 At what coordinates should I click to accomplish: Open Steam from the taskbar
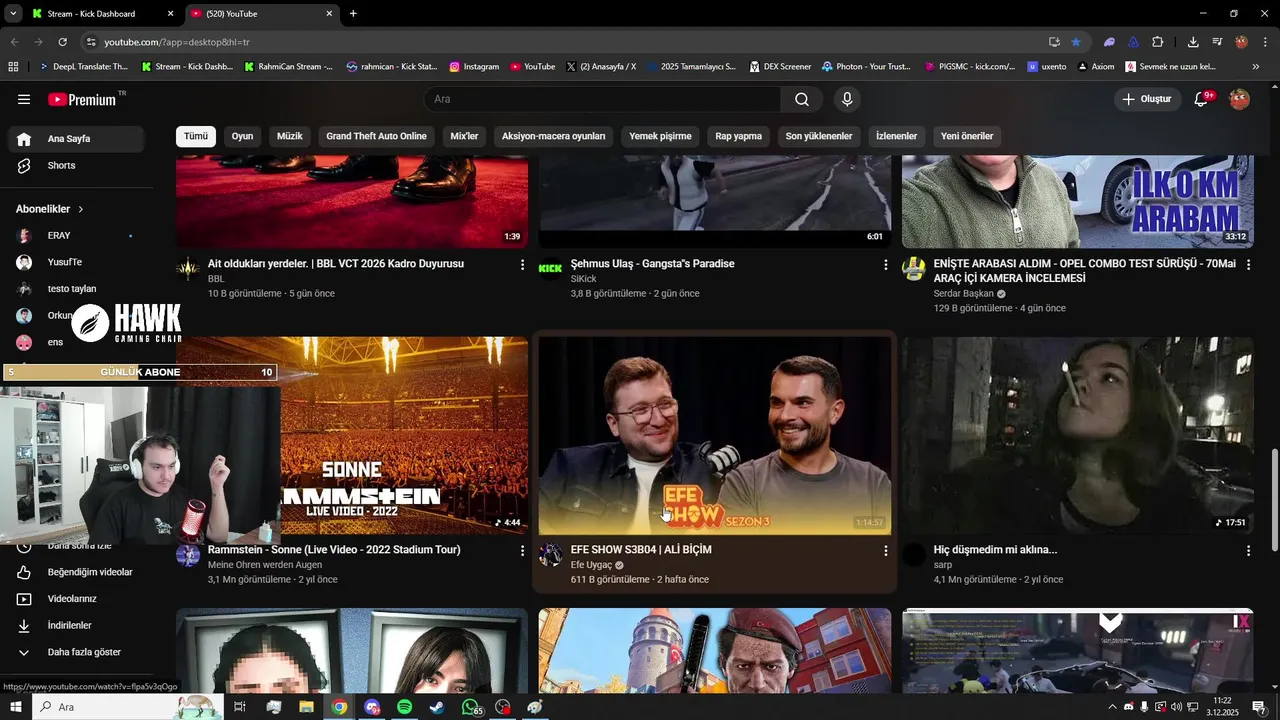click(437, 707)
